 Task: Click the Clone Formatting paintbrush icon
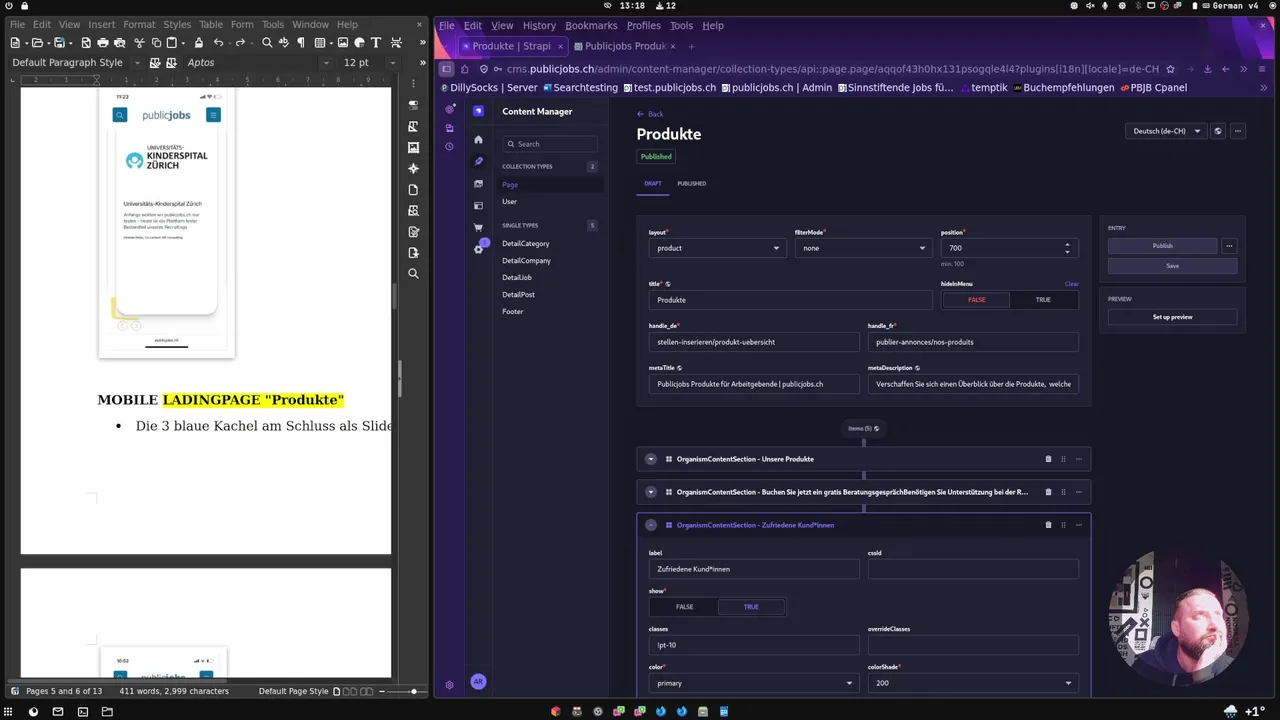coord(198,43)
